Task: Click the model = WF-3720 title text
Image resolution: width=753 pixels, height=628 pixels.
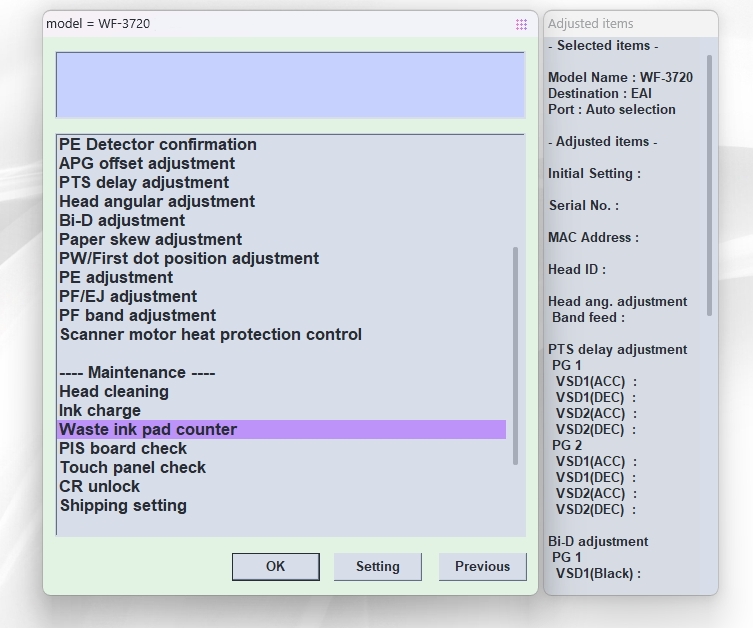Action: pyautogui.click(x=98, y=24)
